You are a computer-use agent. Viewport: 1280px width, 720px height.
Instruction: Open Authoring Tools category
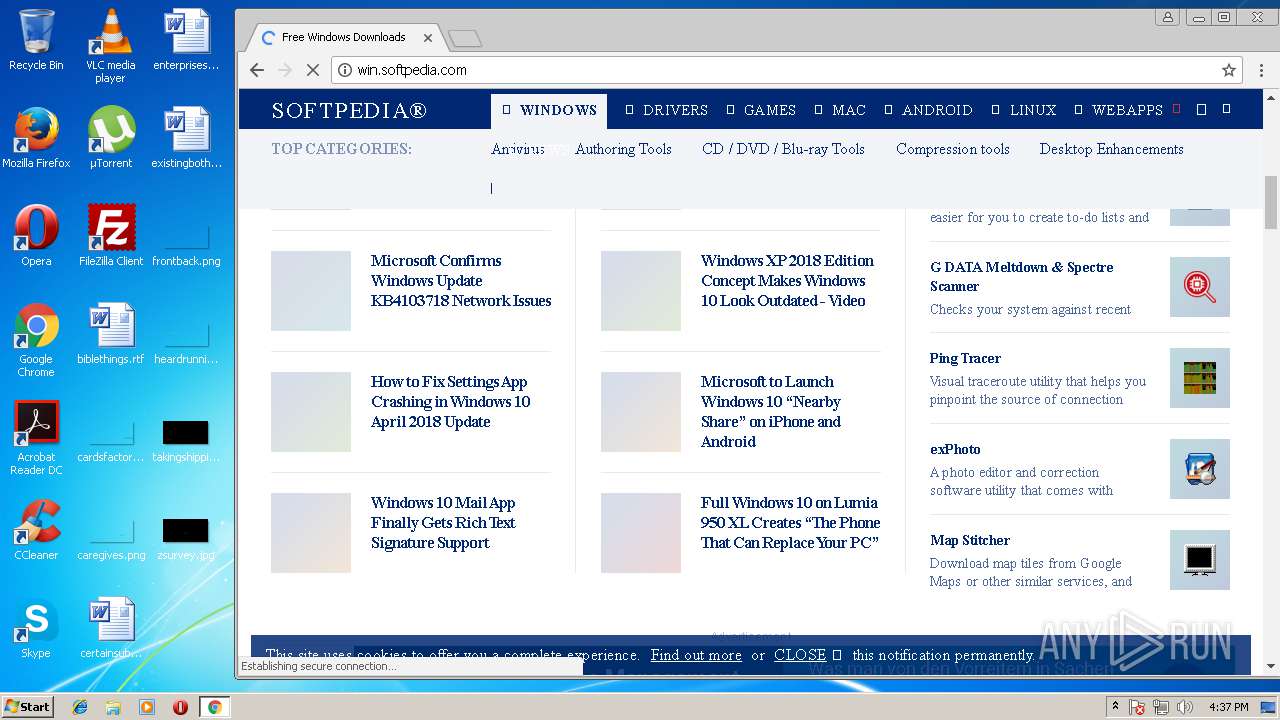[x=623, y=149]
